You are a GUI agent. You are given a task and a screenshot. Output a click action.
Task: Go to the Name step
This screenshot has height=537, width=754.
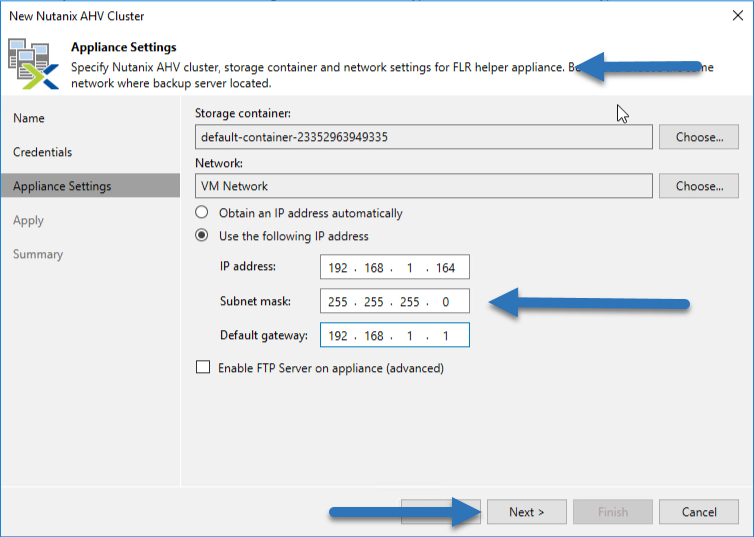click(x=29, y=118)
